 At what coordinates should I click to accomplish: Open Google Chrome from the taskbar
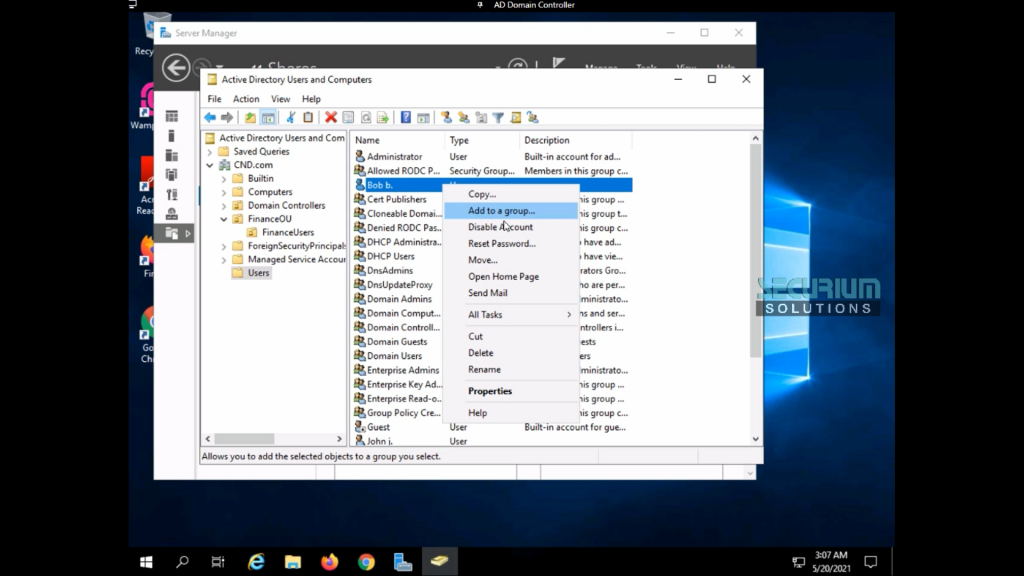pyautogui.click(x=366, y=562)
